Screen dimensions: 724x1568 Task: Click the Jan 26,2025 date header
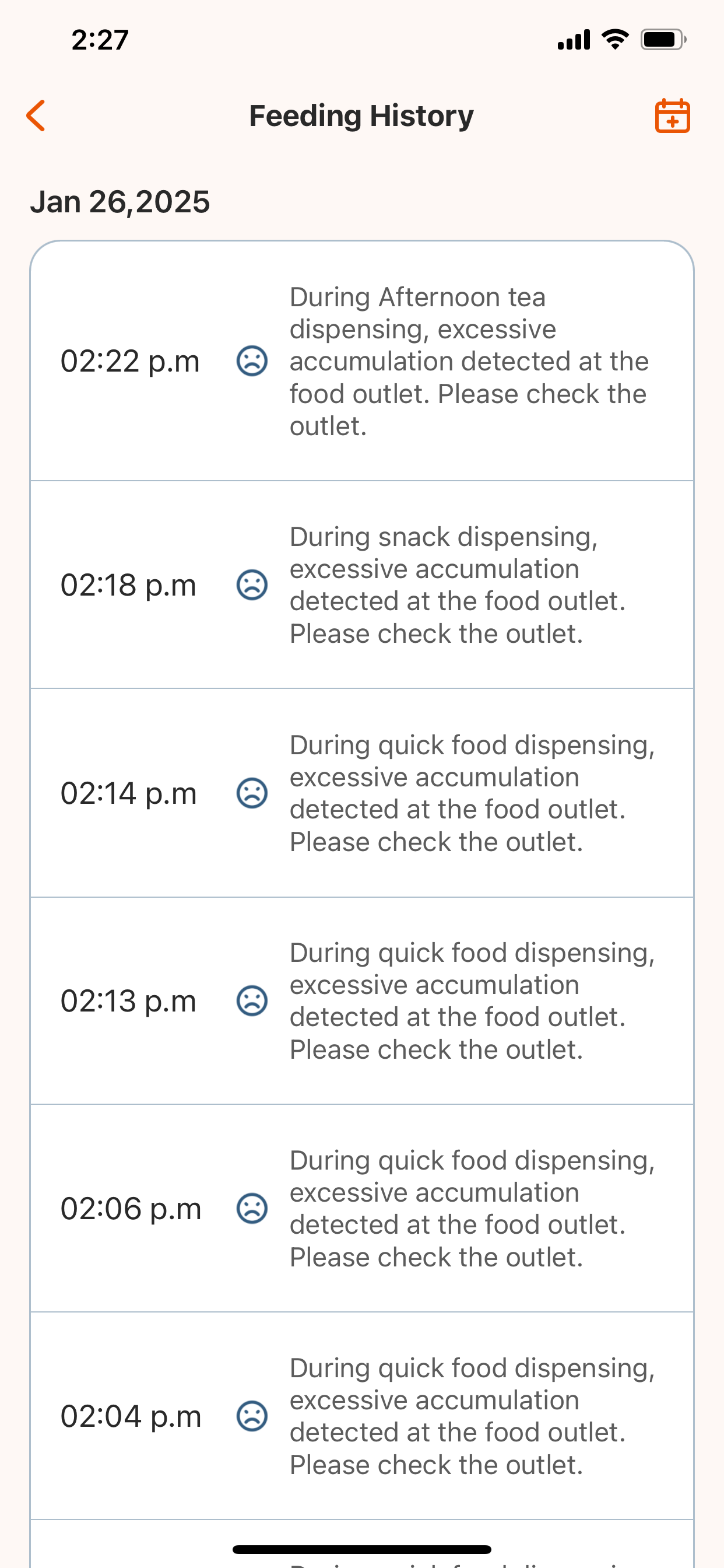(x=120, y=201)
